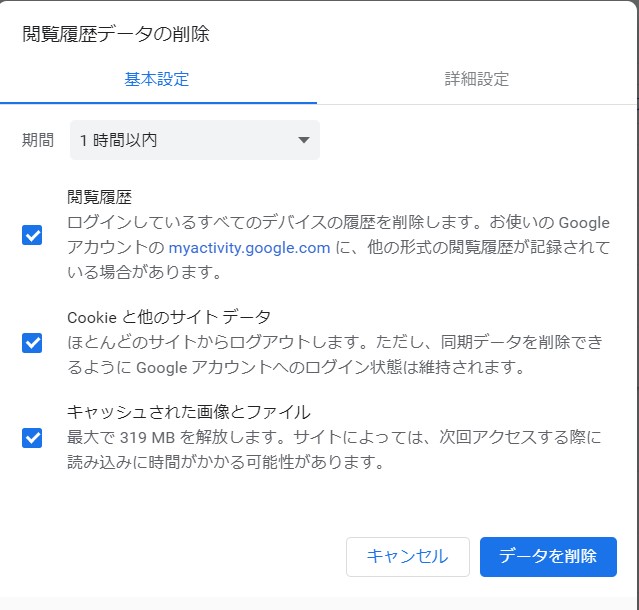Click the description starting with ほとんどのサイトからログアウト
The image size is (639, 610).
[x=335, y=343]
